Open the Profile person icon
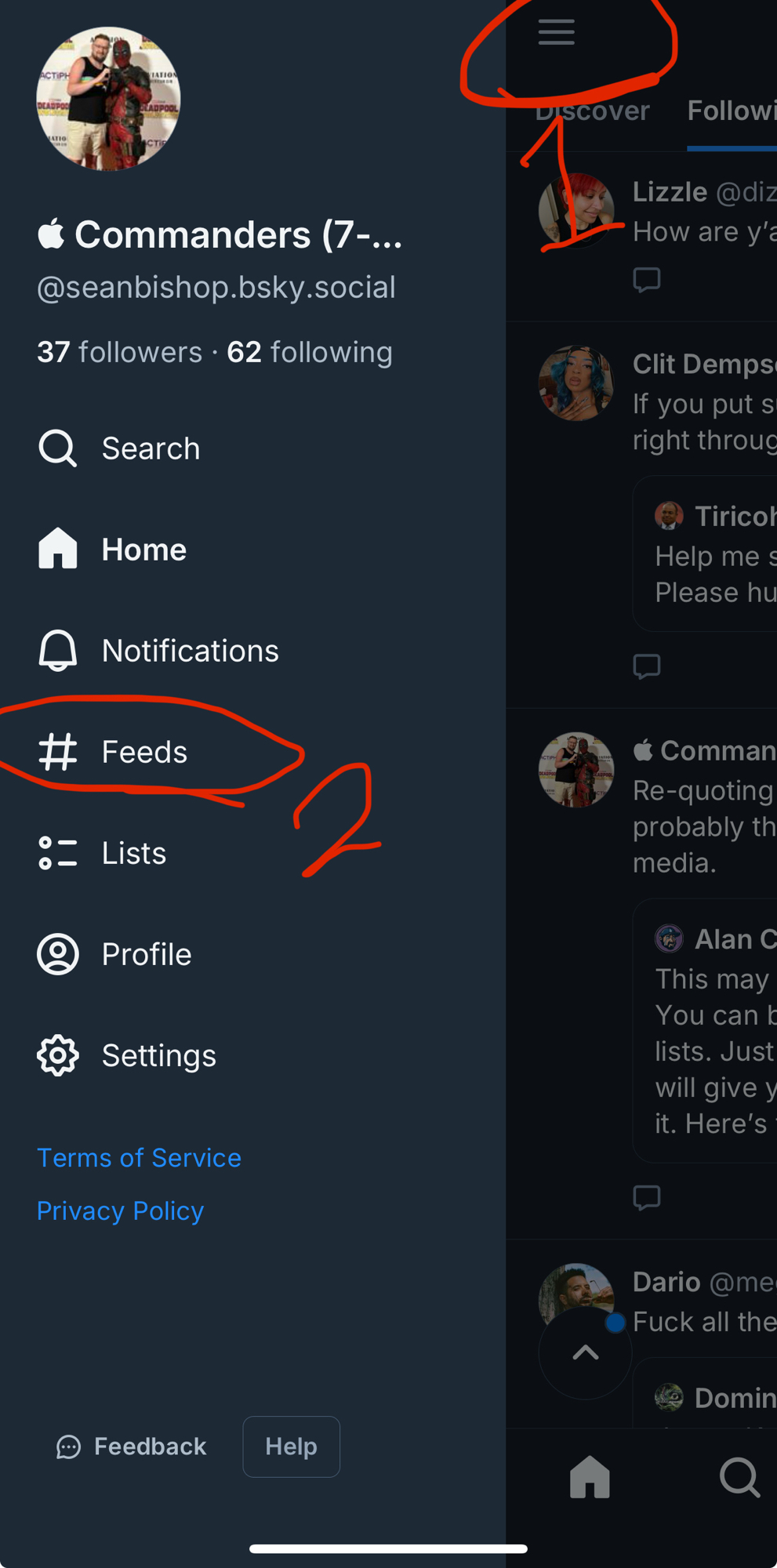 pos(58,954)
